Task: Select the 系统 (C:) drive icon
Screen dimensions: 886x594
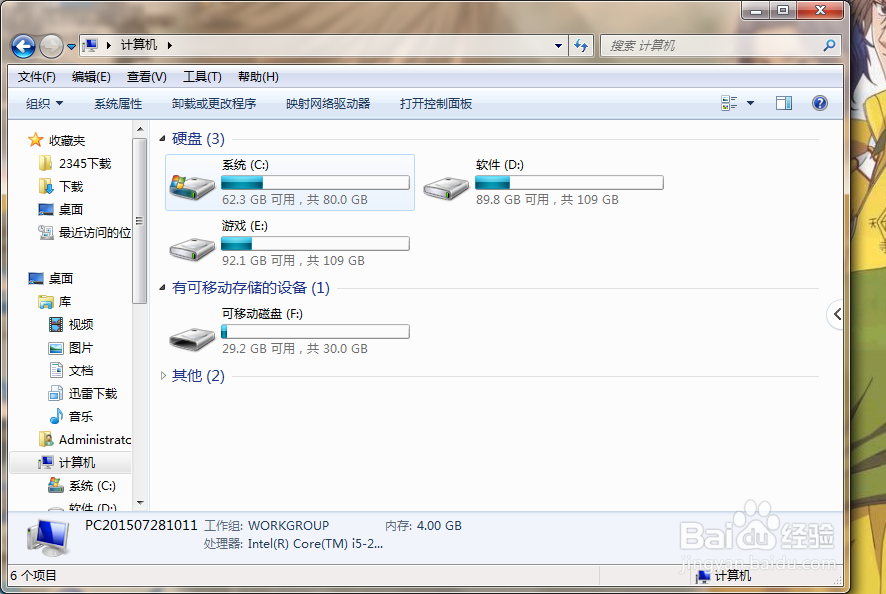Action: point(192,186)
